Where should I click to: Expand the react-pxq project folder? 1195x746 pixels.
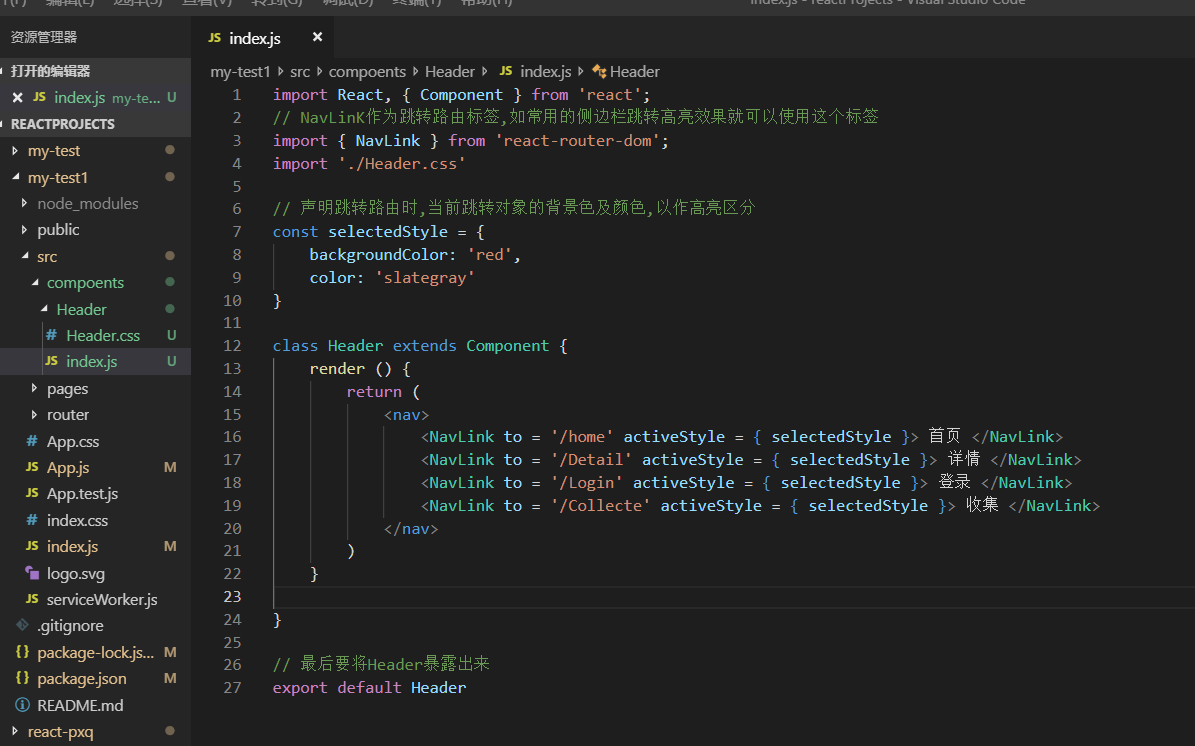tap(60, 731)
